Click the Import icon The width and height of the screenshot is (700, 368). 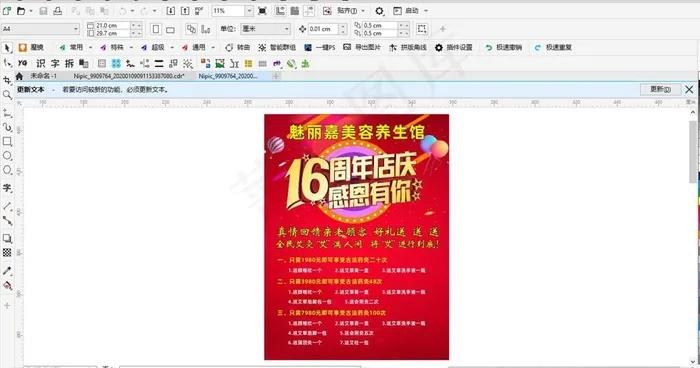(171, 11)
